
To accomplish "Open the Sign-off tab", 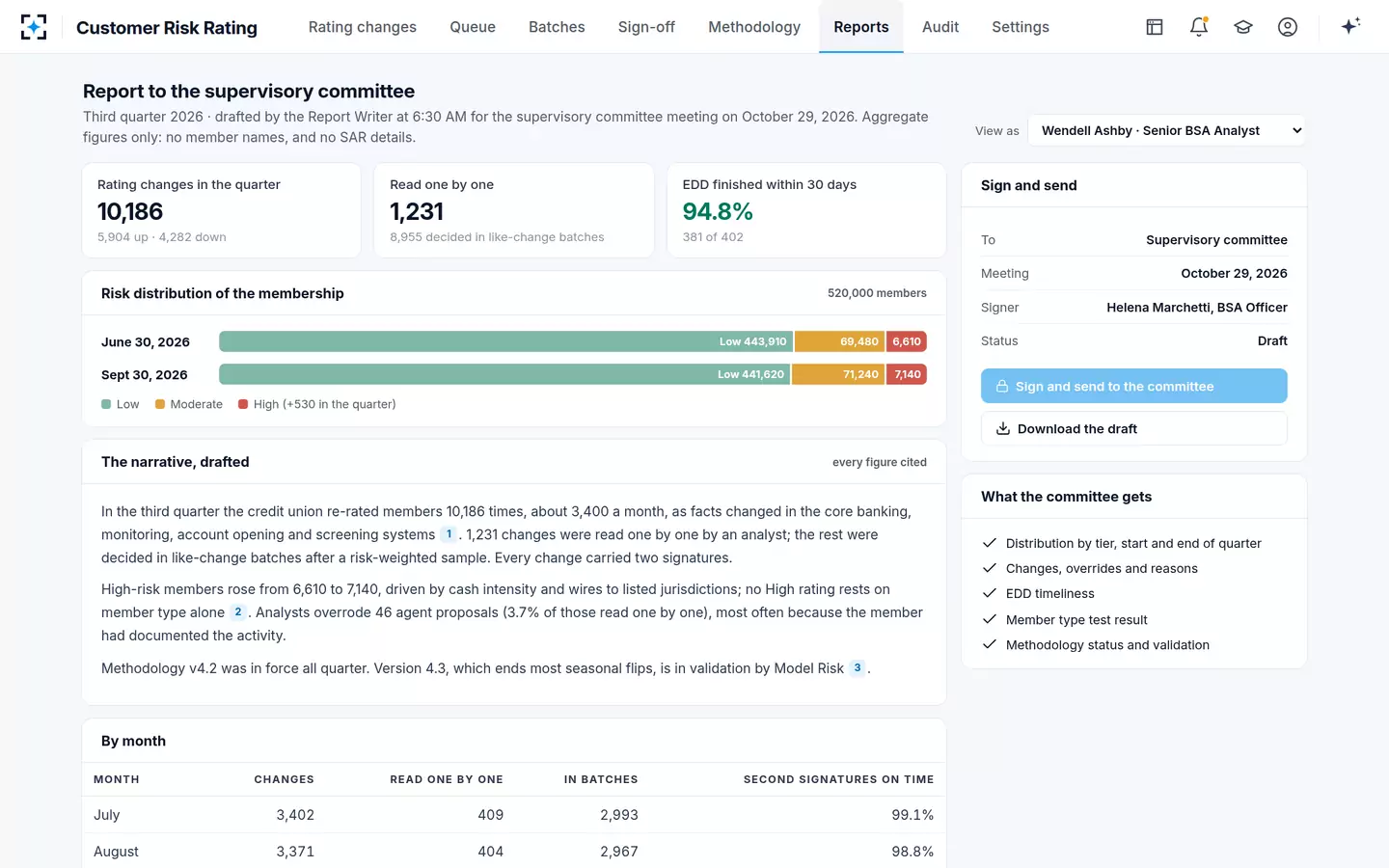I will 646,27.
